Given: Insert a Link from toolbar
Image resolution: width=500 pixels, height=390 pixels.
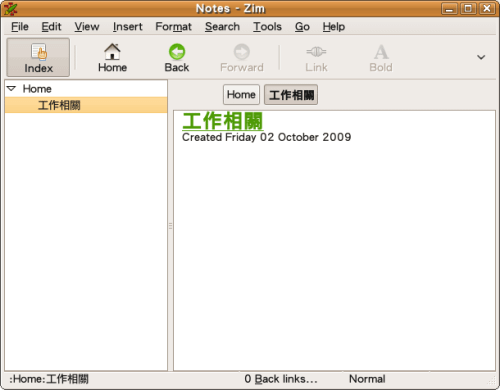Looking at the screenshot, I should (x=316, y=57).
